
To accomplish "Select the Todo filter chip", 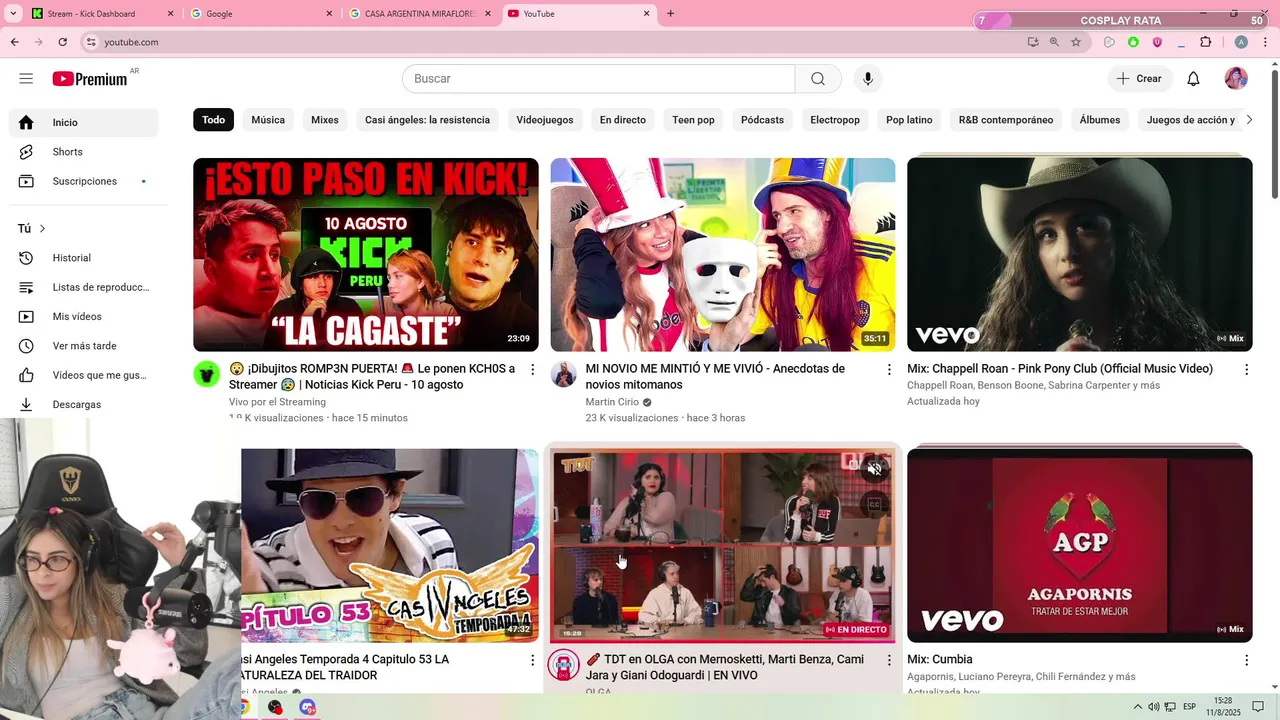I will (214, 120).
